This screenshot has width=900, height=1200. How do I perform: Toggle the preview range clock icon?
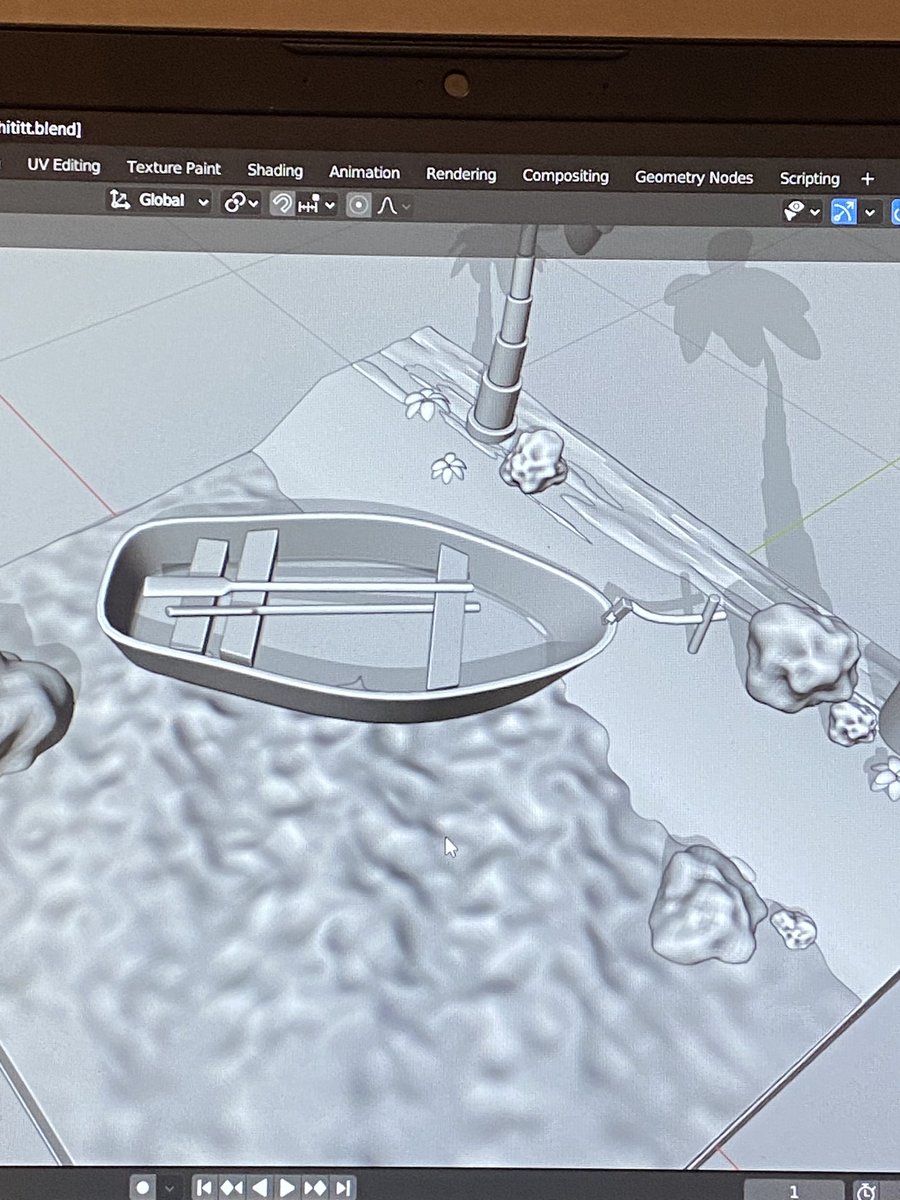867,1191
